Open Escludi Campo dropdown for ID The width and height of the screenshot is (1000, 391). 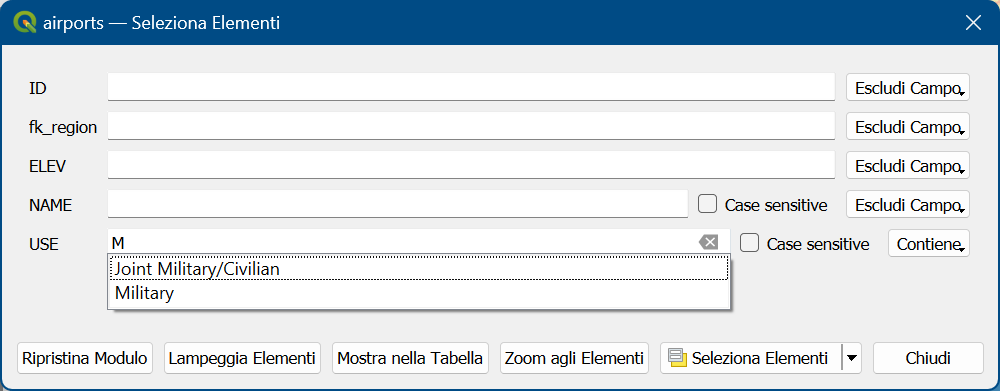[x=908, y=87]
